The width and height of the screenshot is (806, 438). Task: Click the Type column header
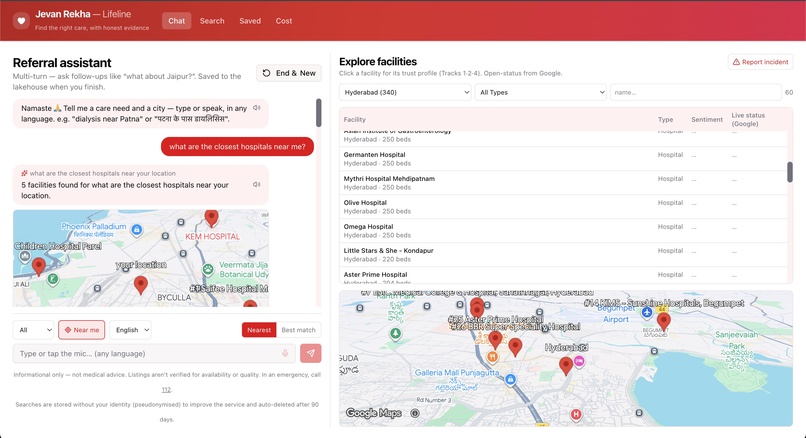(x=665, y=119)
